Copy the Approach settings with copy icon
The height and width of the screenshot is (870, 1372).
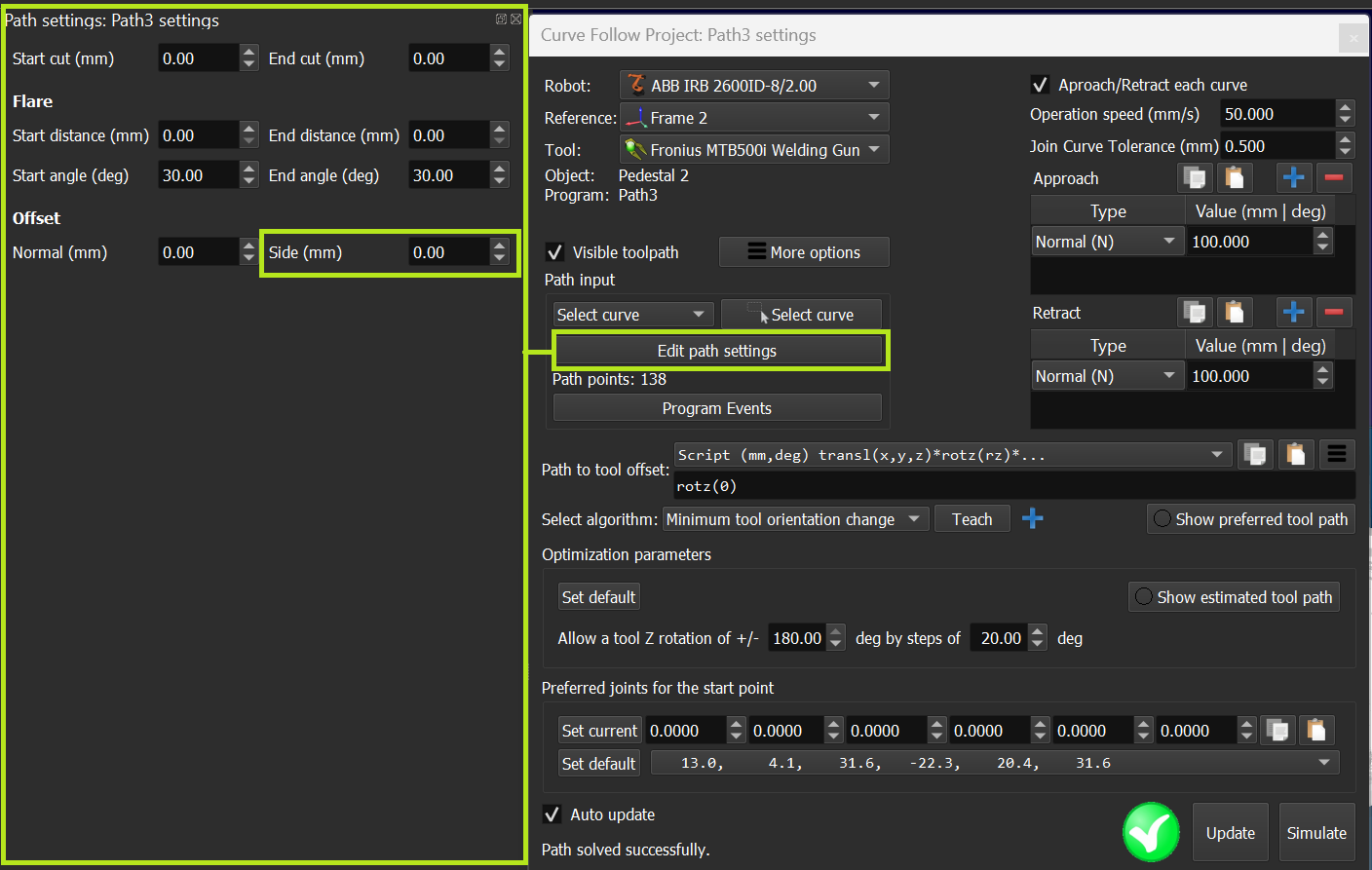click(x=1194, y=178)
